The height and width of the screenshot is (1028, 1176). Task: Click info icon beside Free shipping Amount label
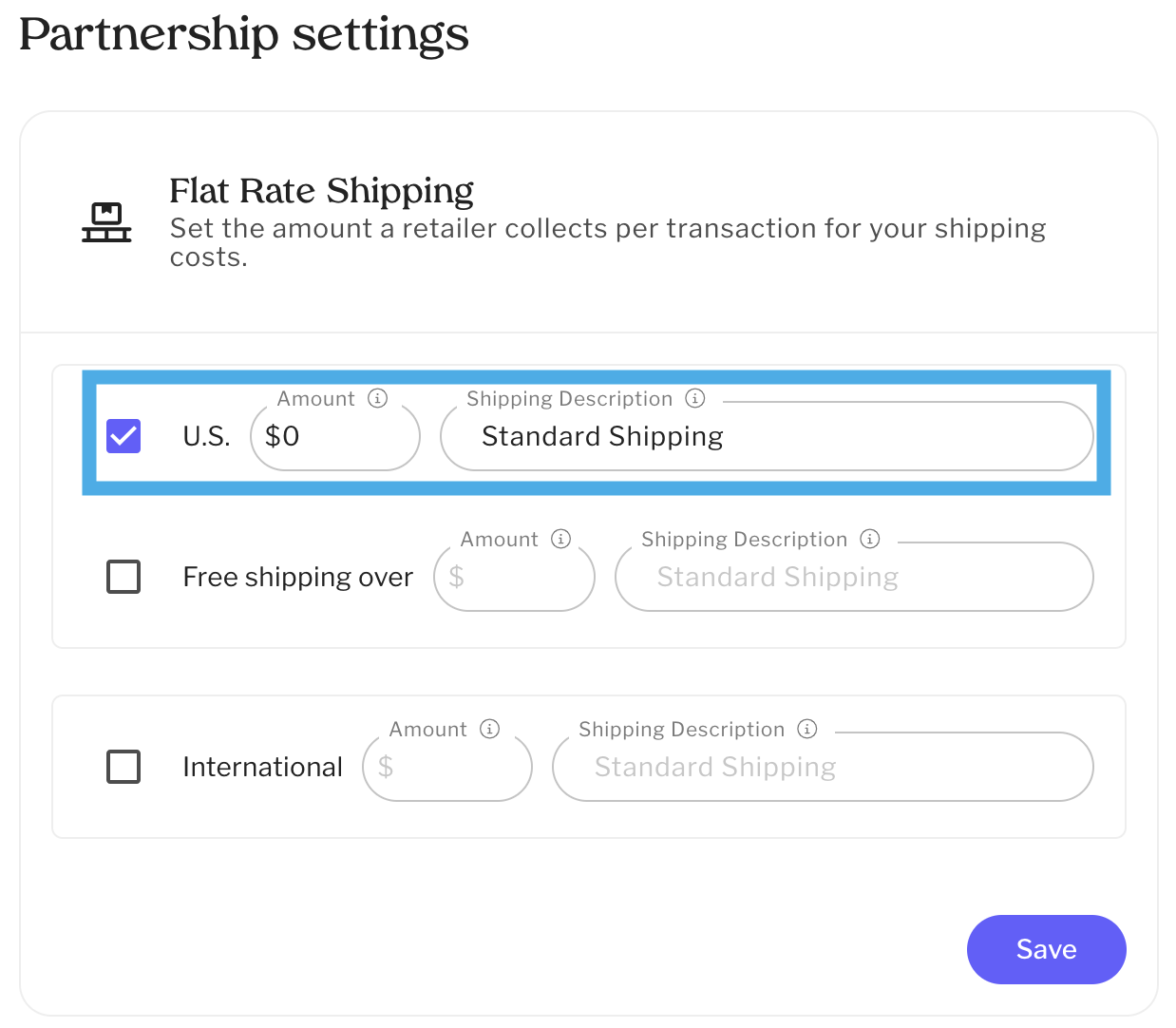561,539
